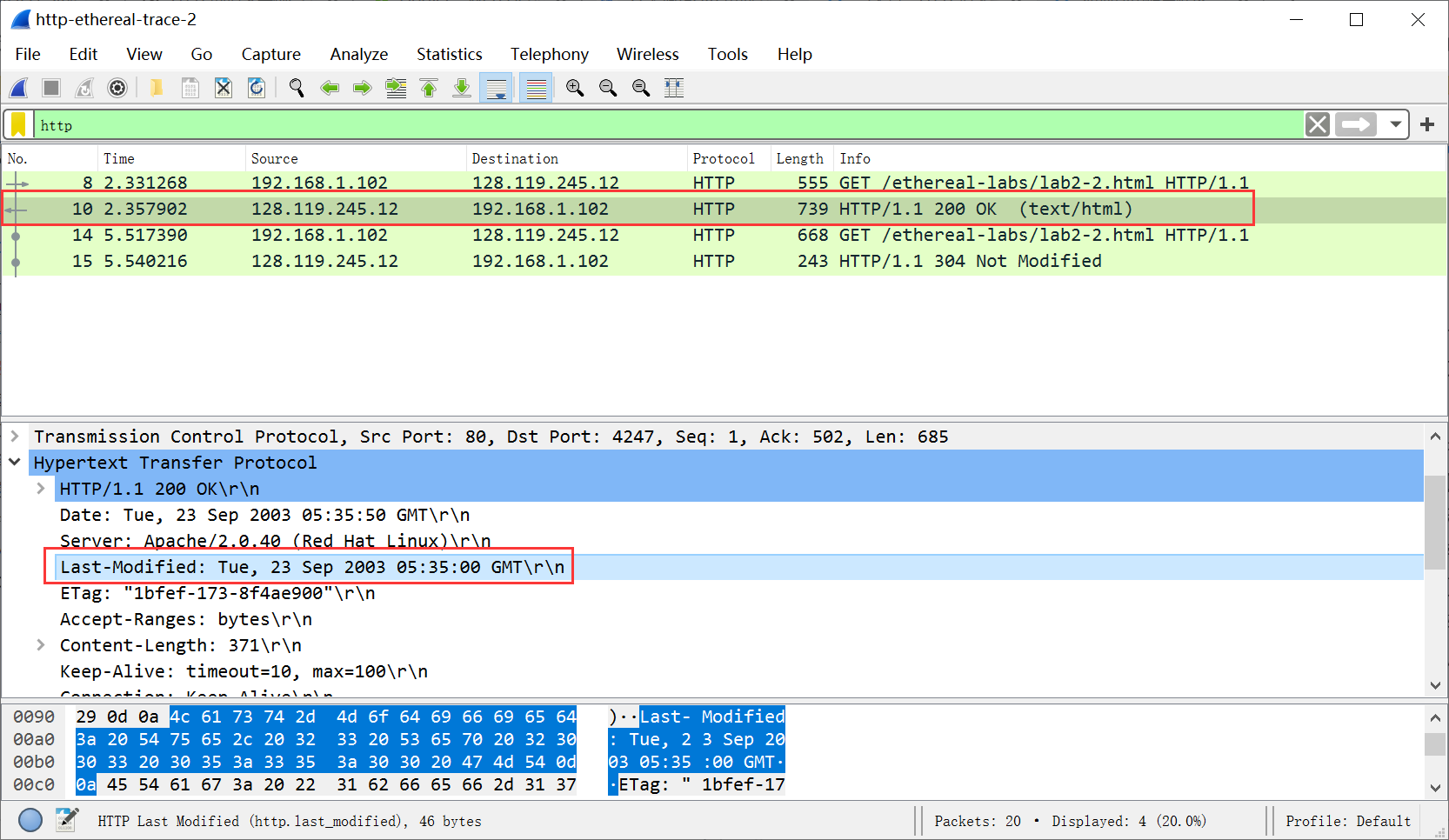The image size is (1449, 840).
Task: Expand the HTTP/1.1 200 OK line
Action: (x=41, y=489)
